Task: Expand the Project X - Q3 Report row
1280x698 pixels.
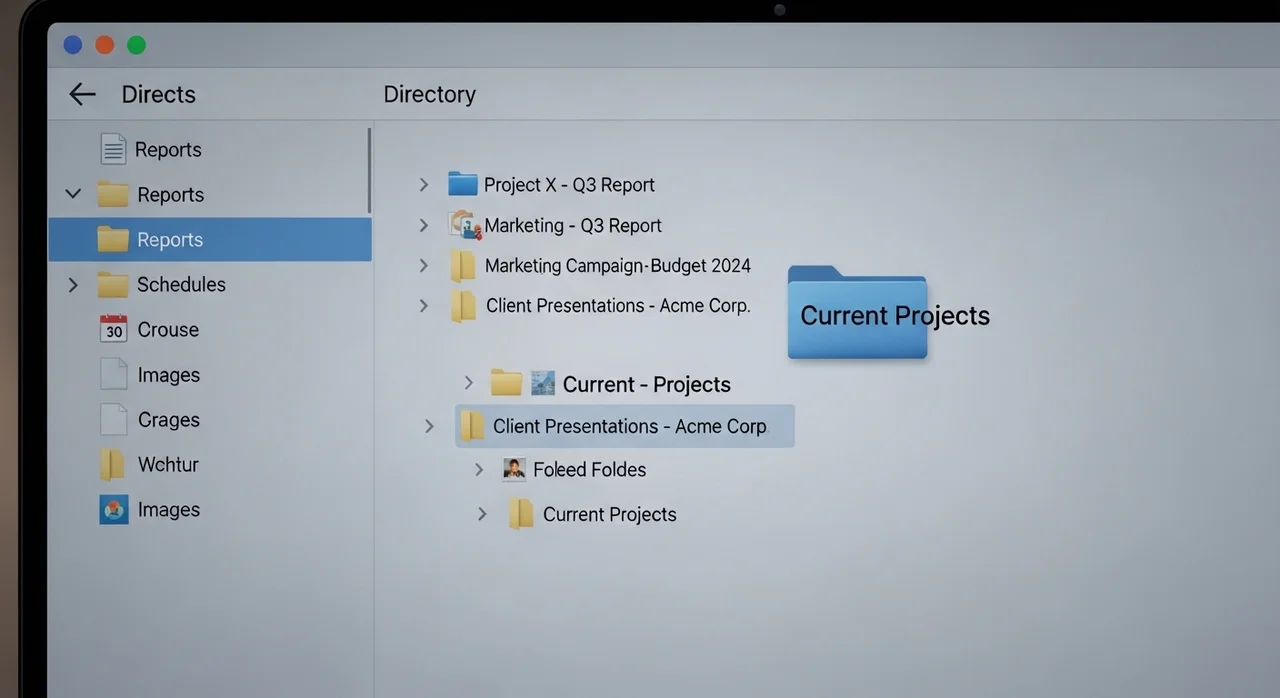Action: tap(424, 185)
